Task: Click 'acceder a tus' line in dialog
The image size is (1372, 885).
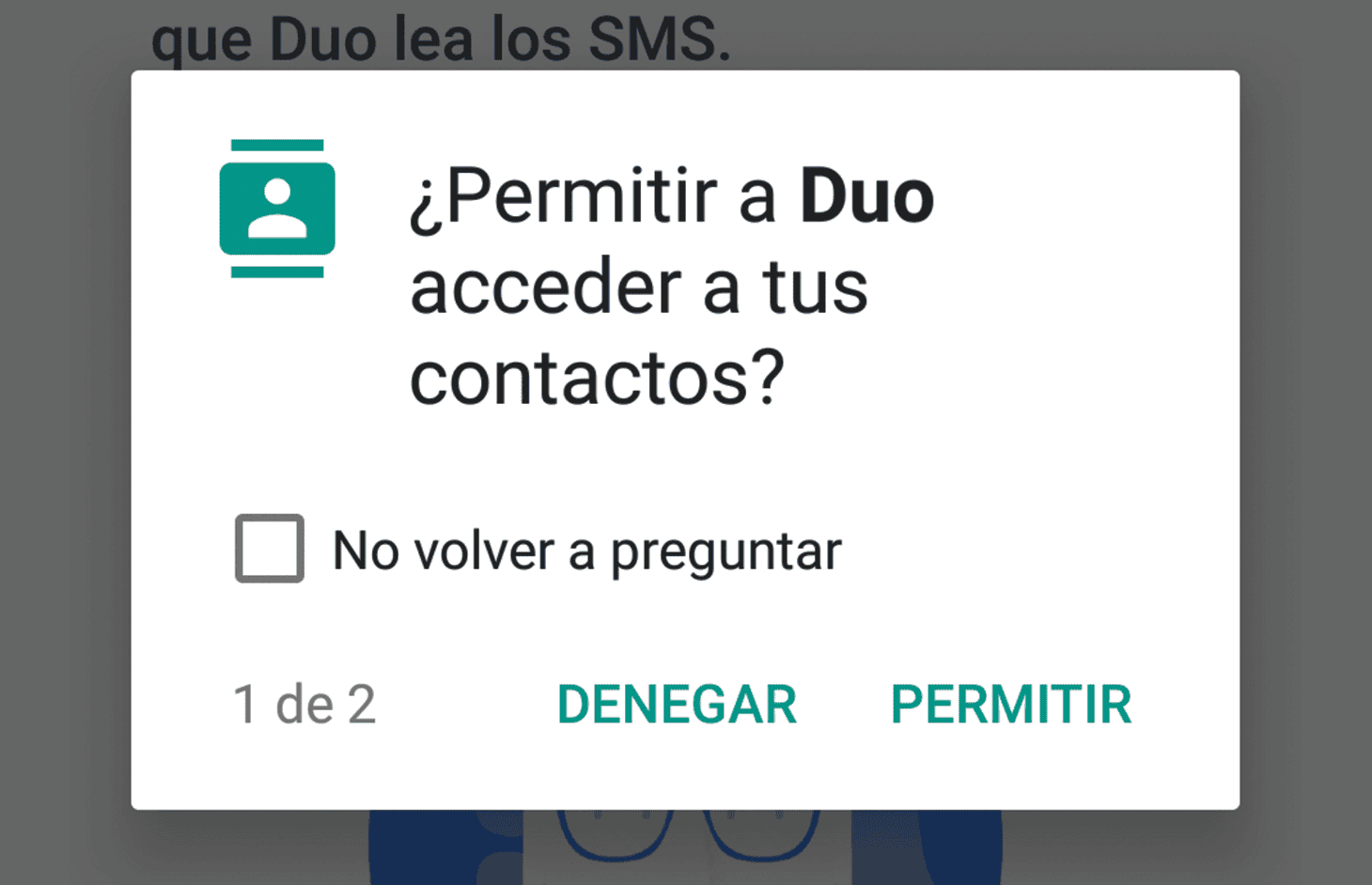Action: click(639, 287)
